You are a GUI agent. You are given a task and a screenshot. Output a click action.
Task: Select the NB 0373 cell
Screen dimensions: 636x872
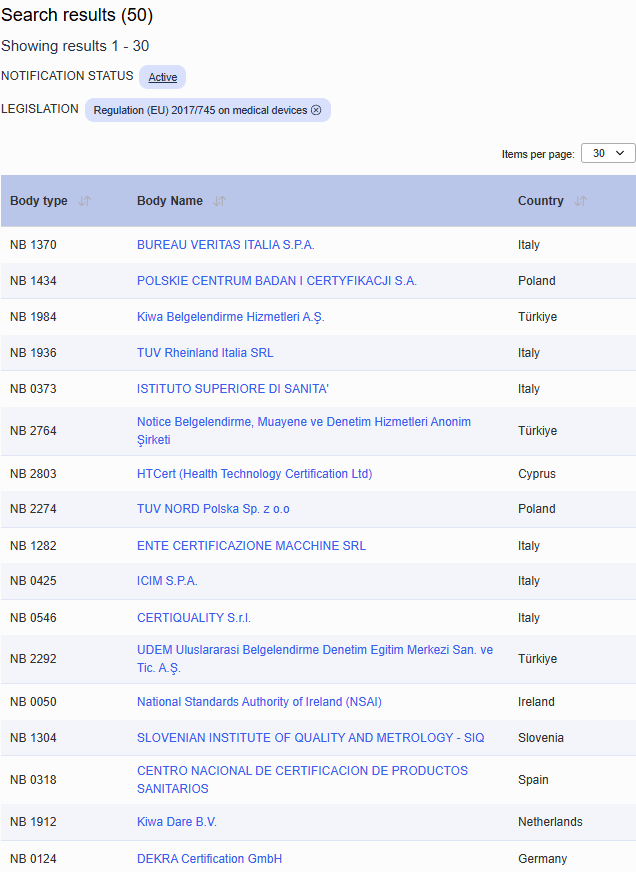point(33,389)
